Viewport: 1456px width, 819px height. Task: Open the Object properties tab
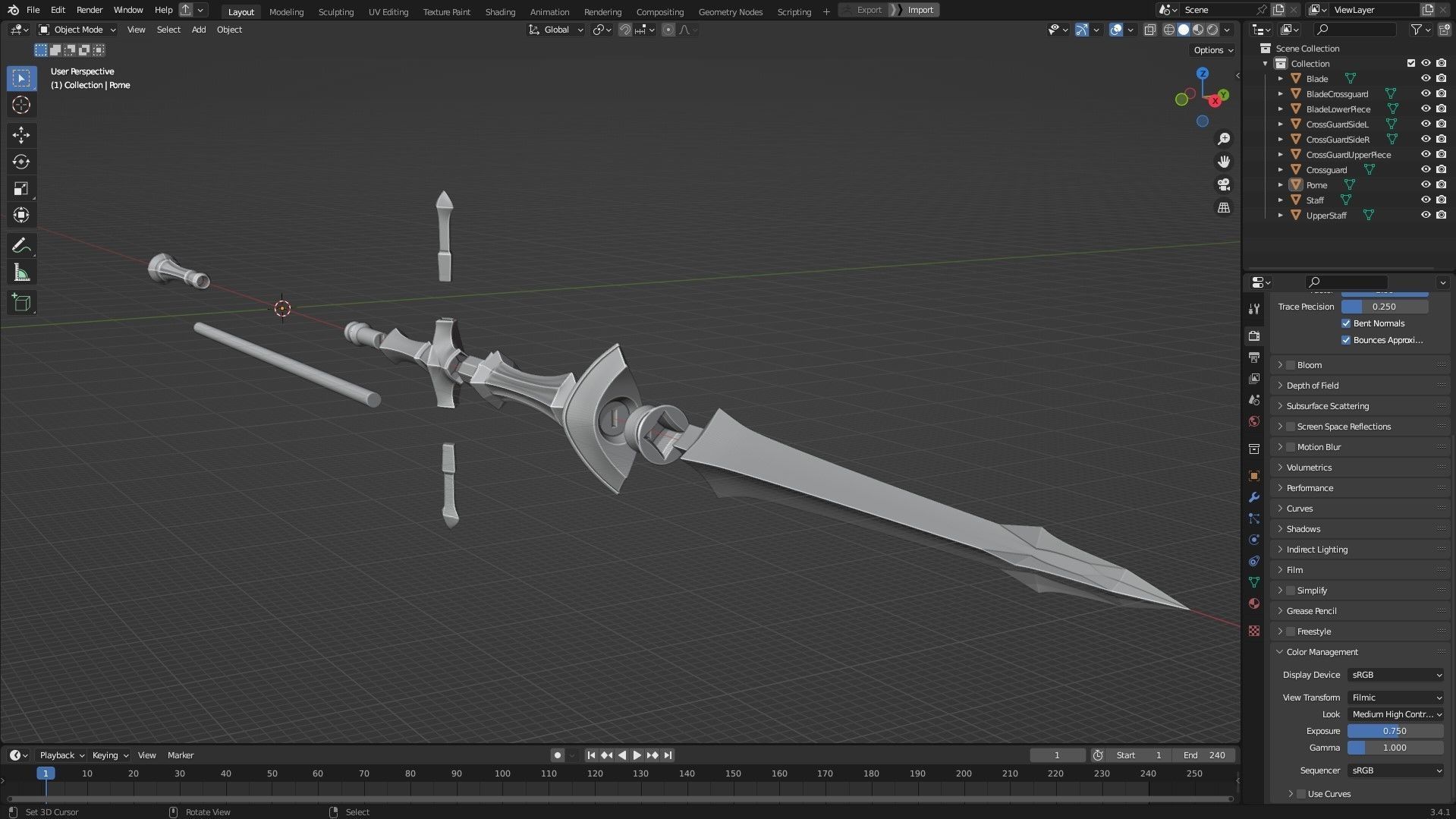click(1254, 476)
